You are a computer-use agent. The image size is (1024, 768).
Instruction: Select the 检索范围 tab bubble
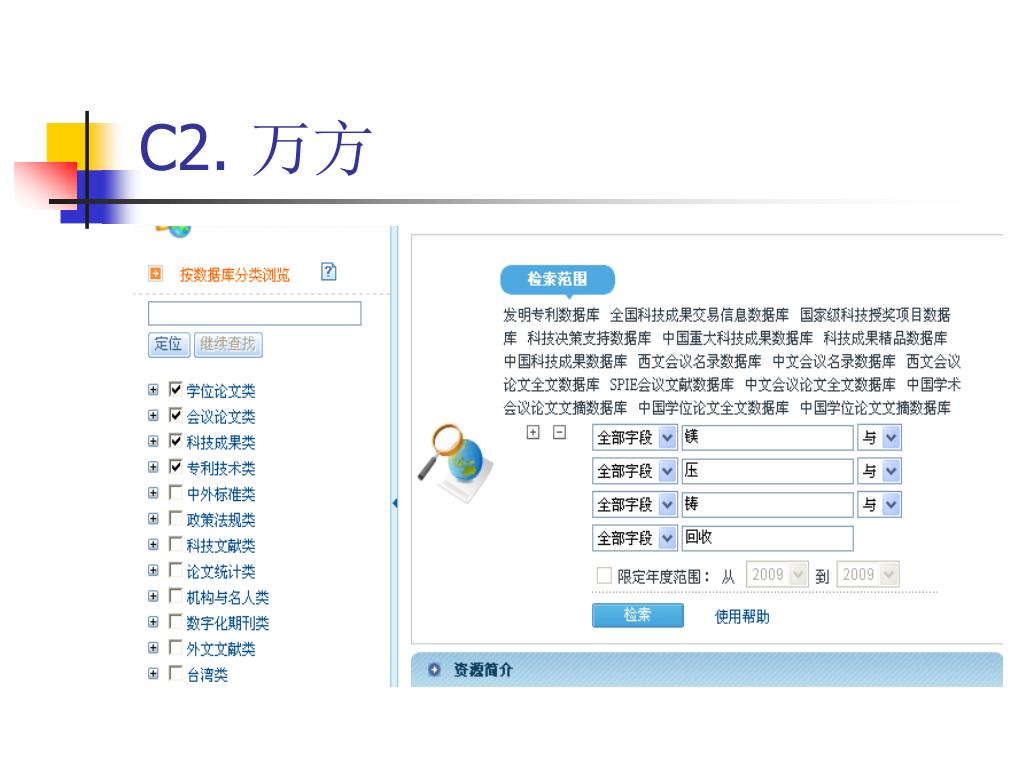click(x=557, y=280)
